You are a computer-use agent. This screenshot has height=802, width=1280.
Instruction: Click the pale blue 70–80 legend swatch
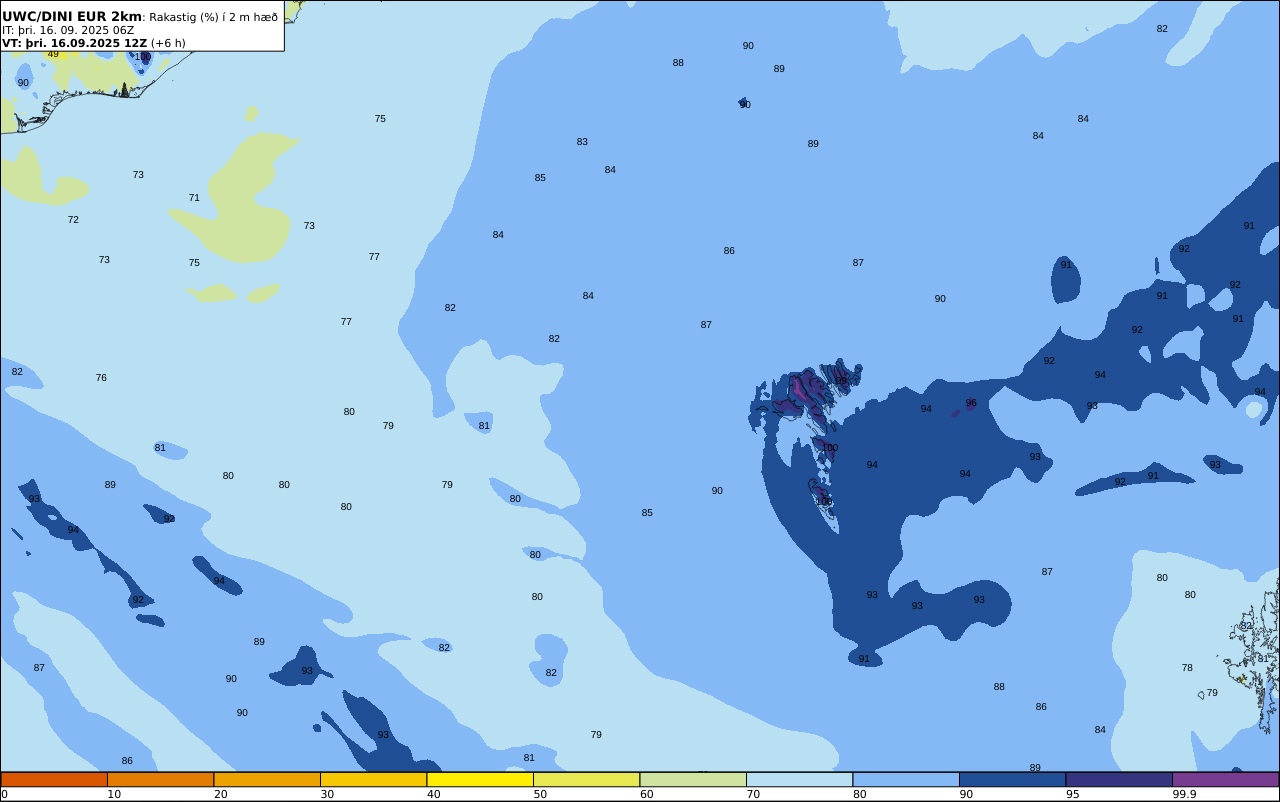pyautogui.click(x=799, y=779)
